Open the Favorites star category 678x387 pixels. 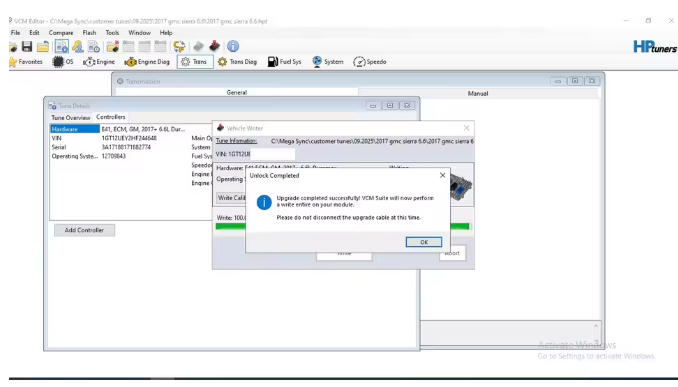(x=26, y=62)
